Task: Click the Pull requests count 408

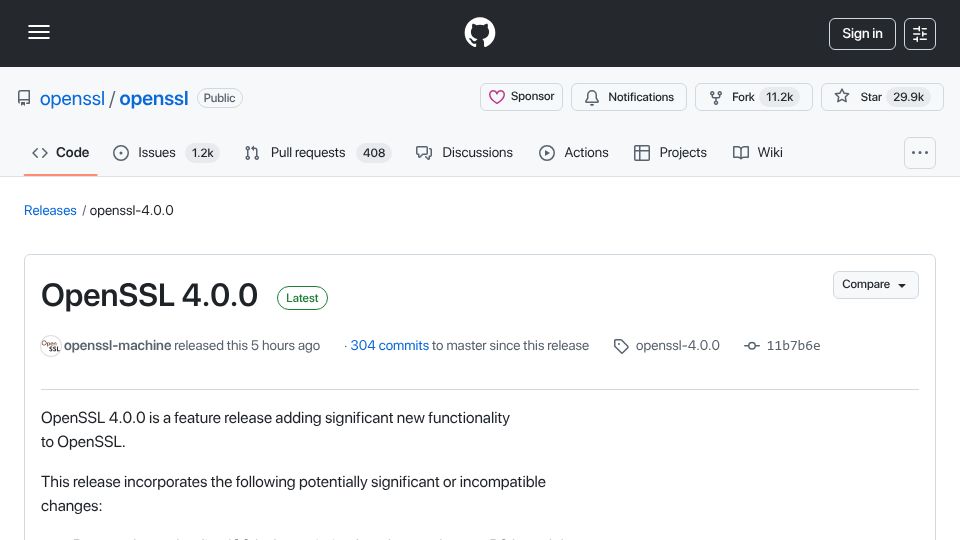Action: (x=373, y=152)
